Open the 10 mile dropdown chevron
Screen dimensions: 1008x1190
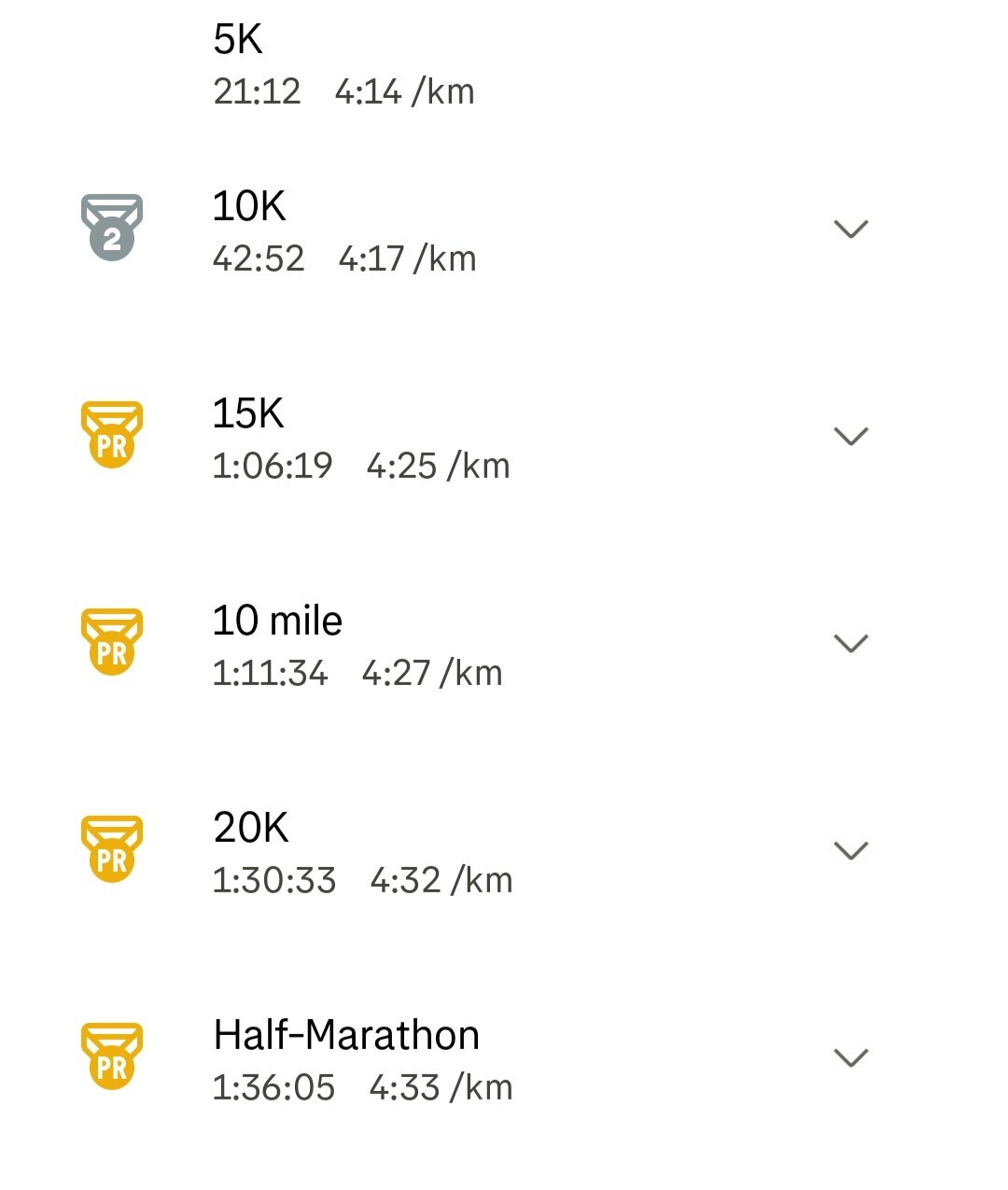(x=850, y=643)
